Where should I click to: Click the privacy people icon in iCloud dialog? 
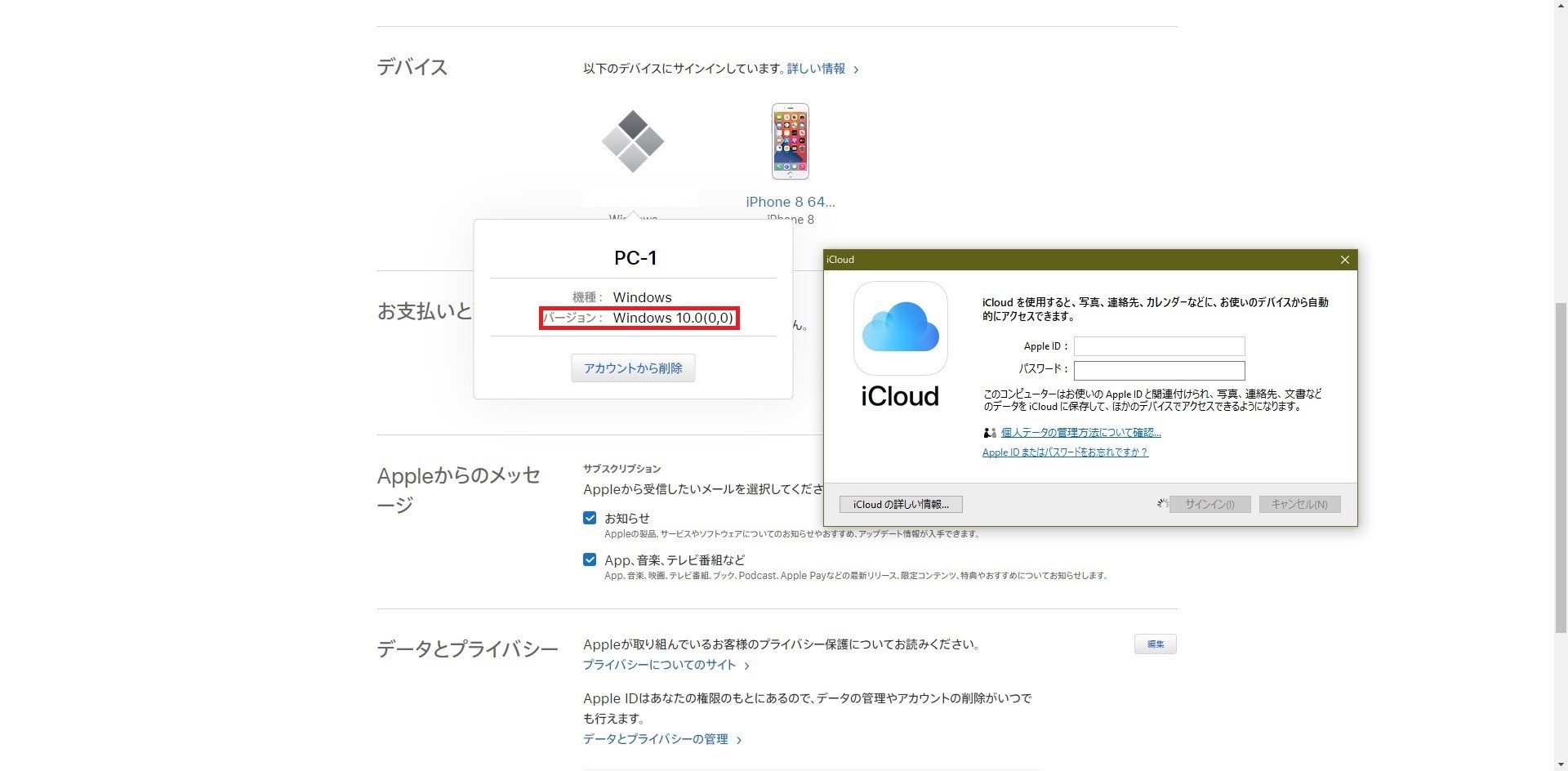click(x=990, y=433)
